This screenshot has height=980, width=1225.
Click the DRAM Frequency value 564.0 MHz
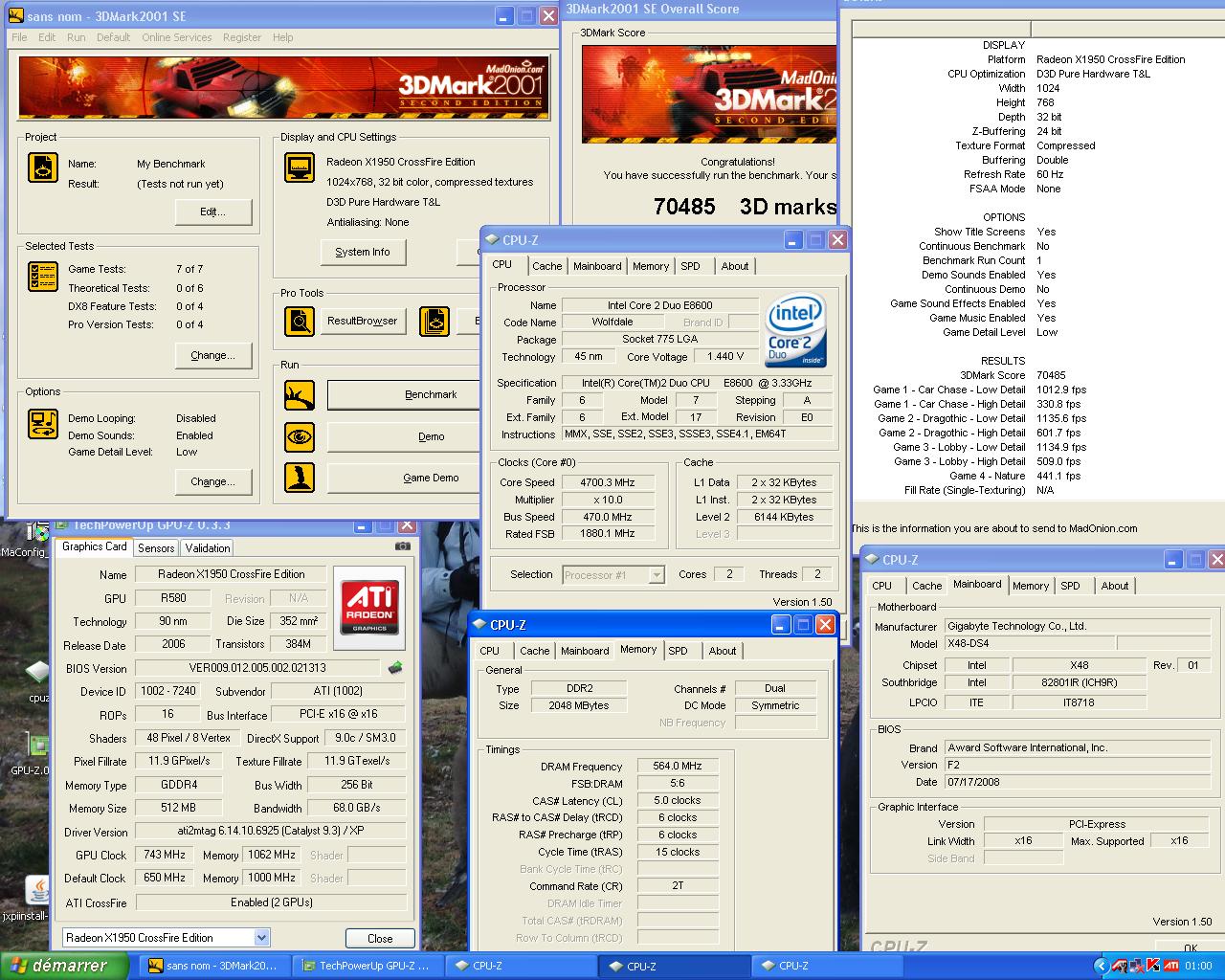(x=678, y=766)
